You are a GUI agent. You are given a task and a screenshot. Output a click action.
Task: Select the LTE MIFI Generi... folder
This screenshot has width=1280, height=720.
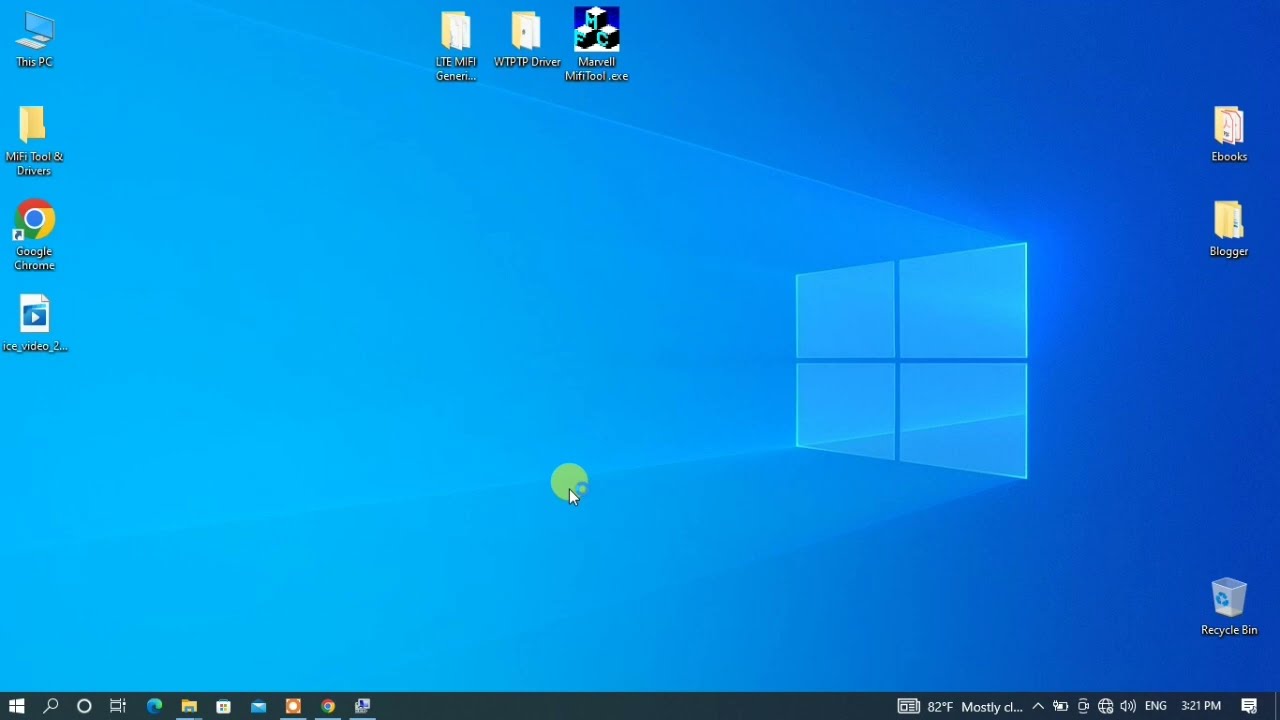pos(456,46)
